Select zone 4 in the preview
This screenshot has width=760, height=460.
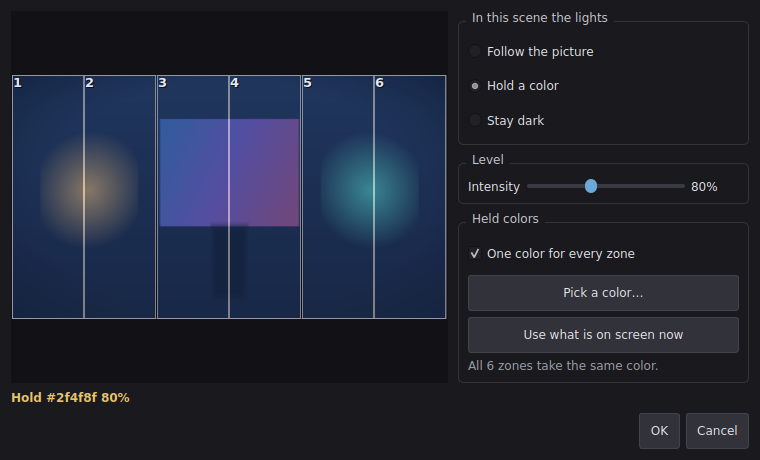click(265, 197)
